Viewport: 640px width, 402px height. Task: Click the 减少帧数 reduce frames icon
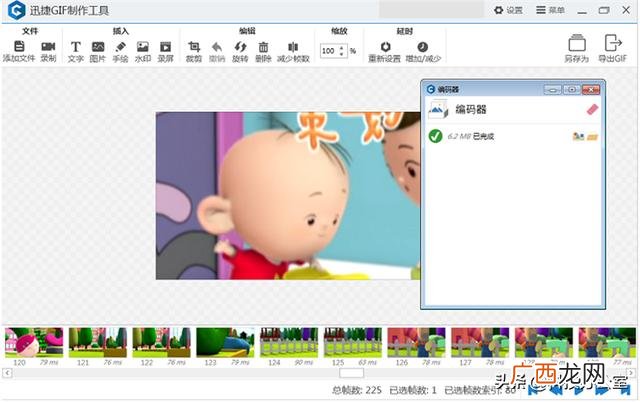(x=293, y=47)
